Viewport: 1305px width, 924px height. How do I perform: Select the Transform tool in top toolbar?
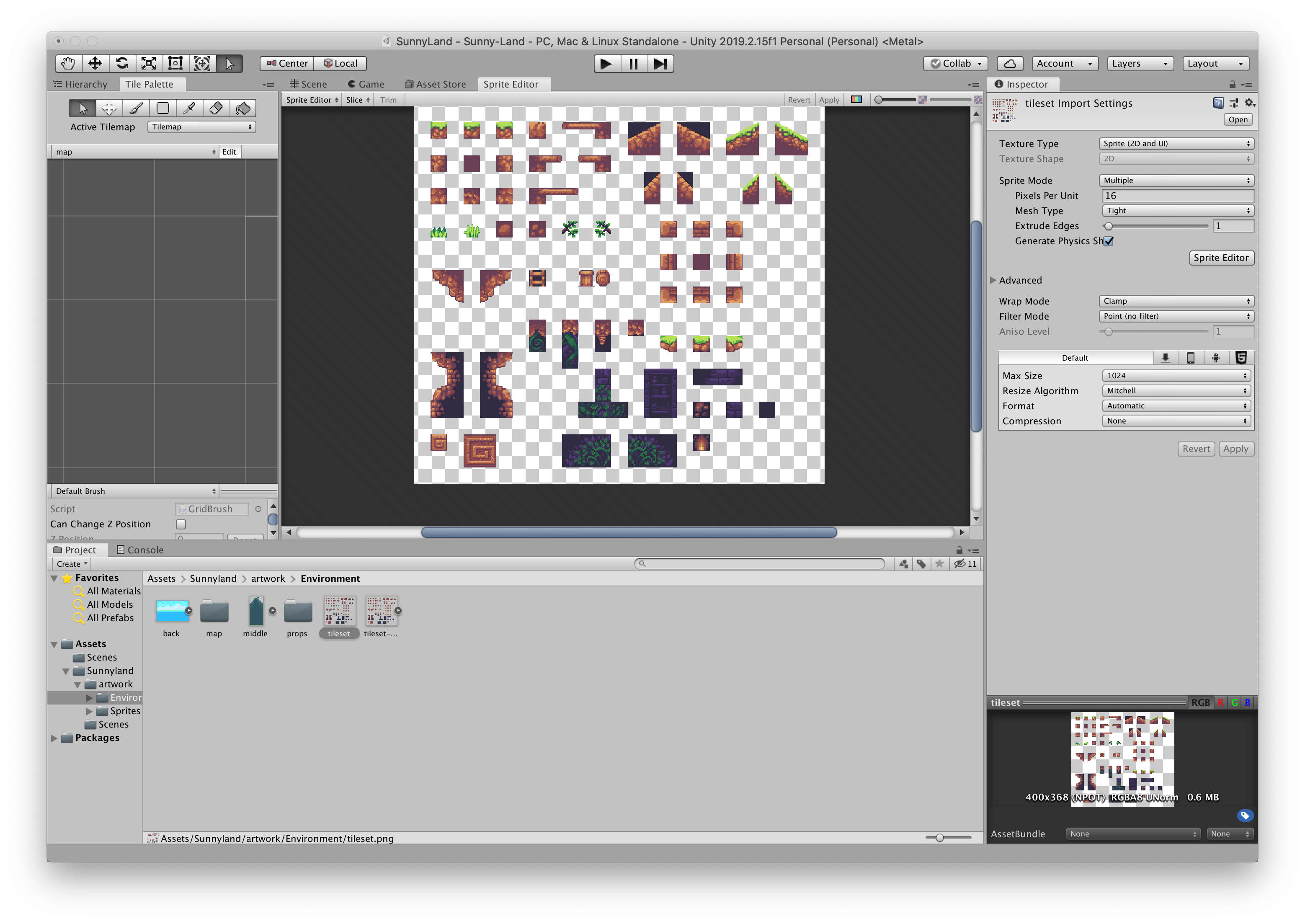(x=202, y=63)
